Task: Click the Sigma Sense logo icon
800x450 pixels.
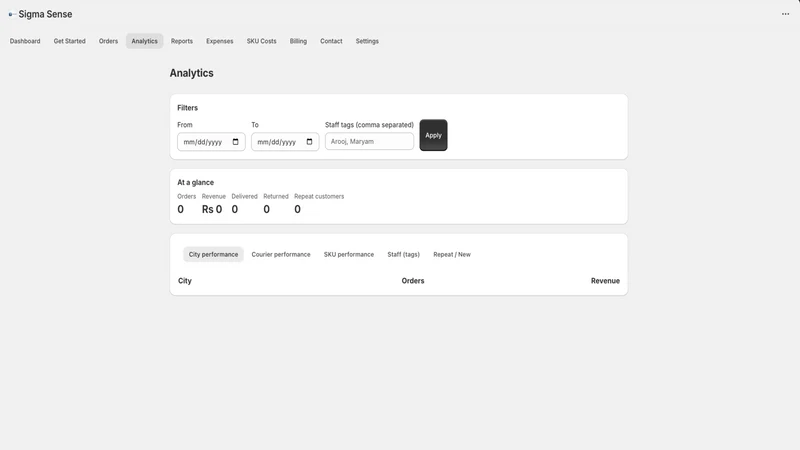Action: (x=12, y=14)
